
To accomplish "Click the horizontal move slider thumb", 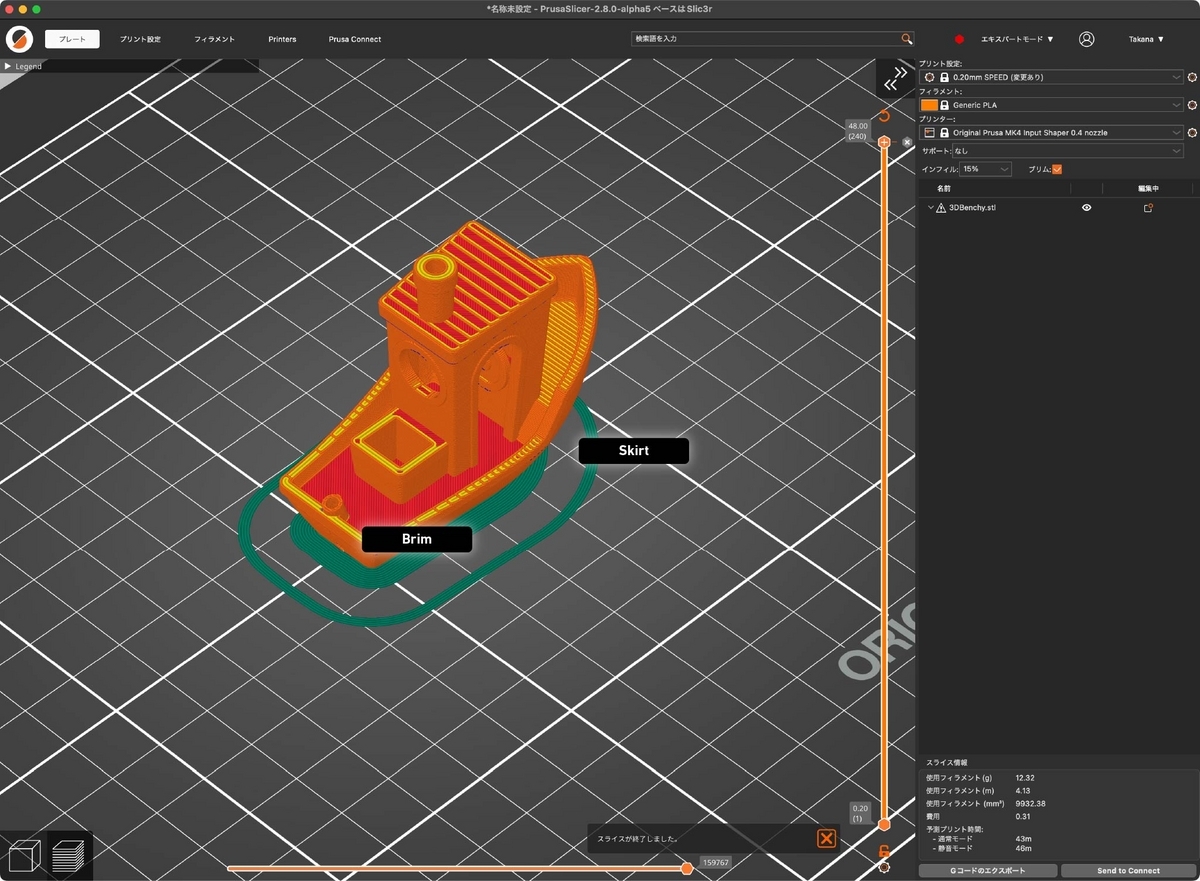I will pos(687,868).
